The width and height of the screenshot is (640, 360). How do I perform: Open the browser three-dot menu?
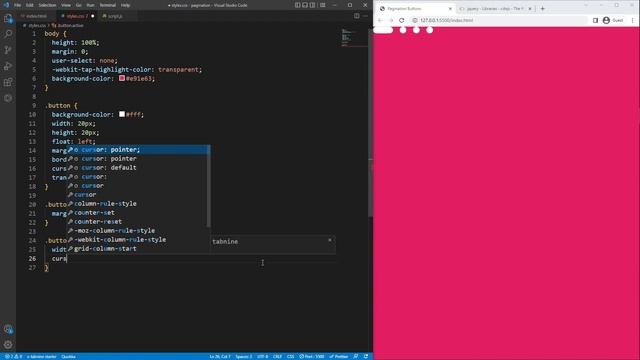633,20
